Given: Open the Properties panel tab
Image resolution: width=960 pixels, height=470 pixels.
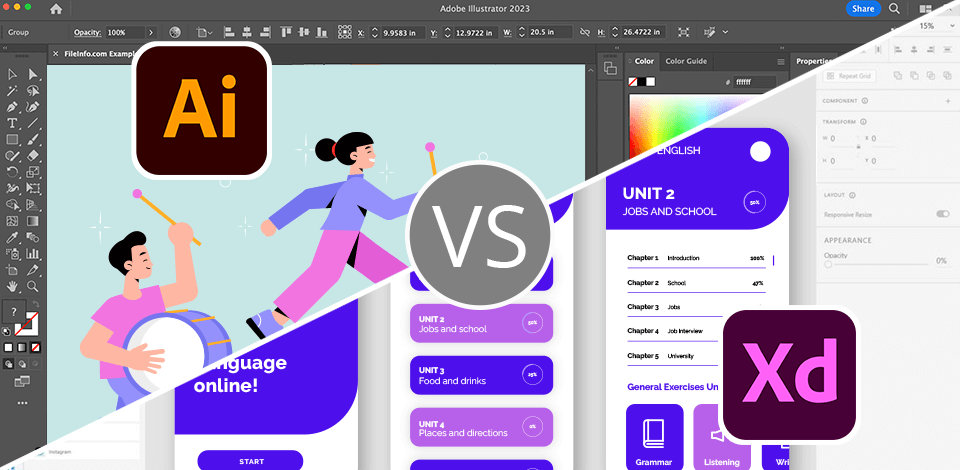Looking at the screenshot, I should [x=814, y=61].
